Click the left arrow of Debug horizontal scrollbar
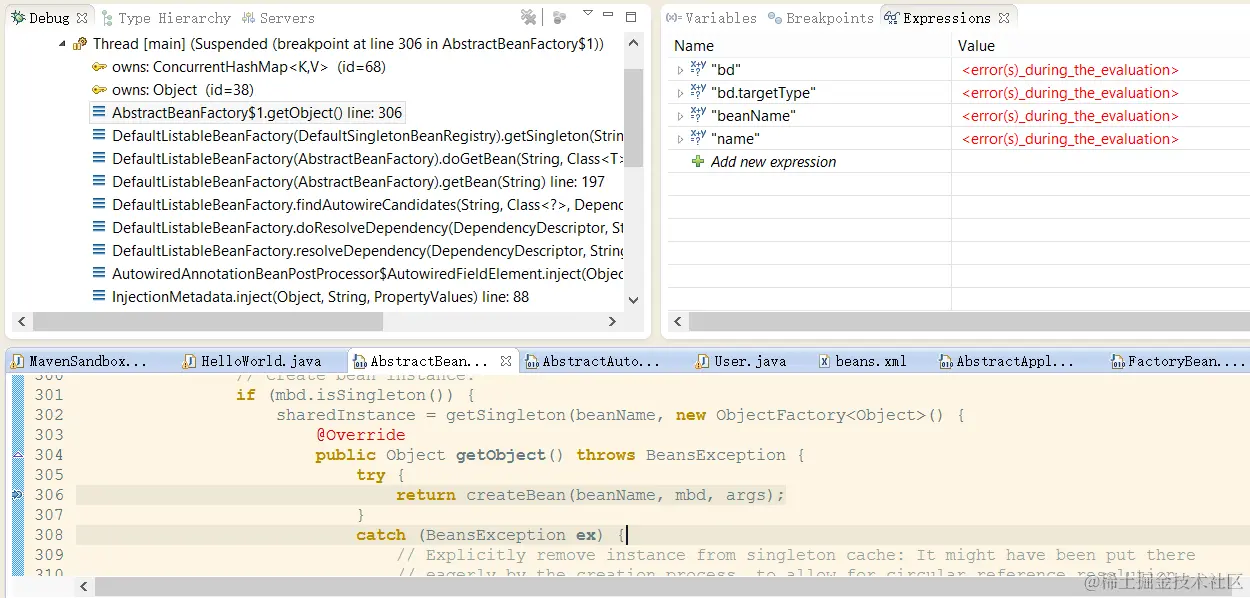The image size is (1250, 598). pyautogui.click(x=22, y=321)
